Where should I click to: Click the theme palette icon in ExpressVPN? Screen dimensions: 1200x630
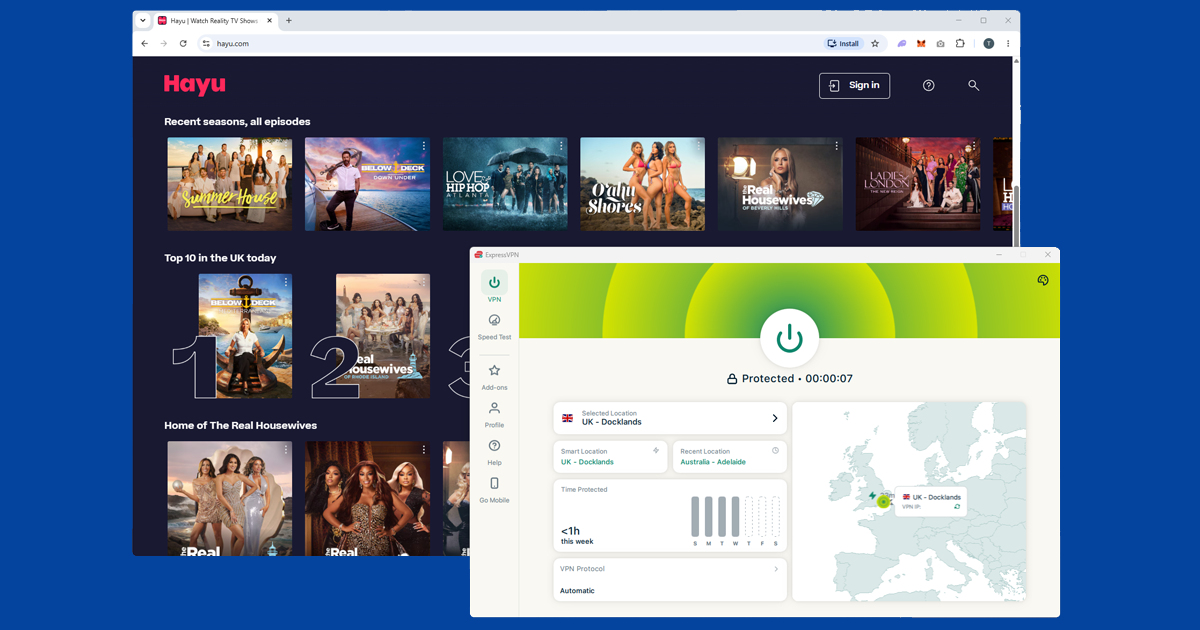click(x=1042, y=281)
